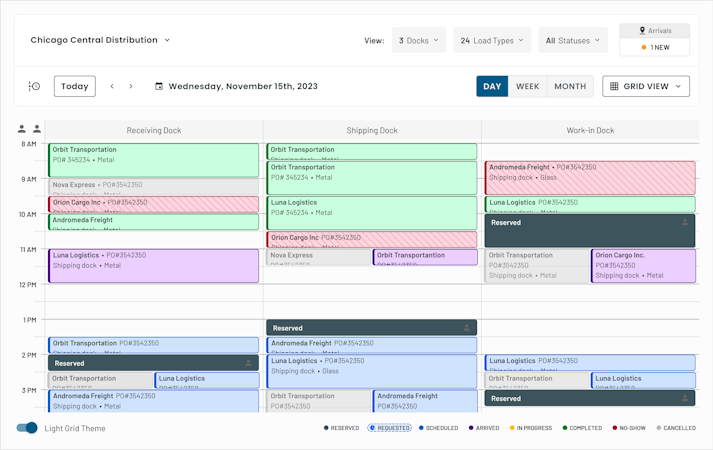Image resolution: width=713 pixels, height=450 pixels.
Task: Switch to the WEEK view tab
Action: pos(527,86)
